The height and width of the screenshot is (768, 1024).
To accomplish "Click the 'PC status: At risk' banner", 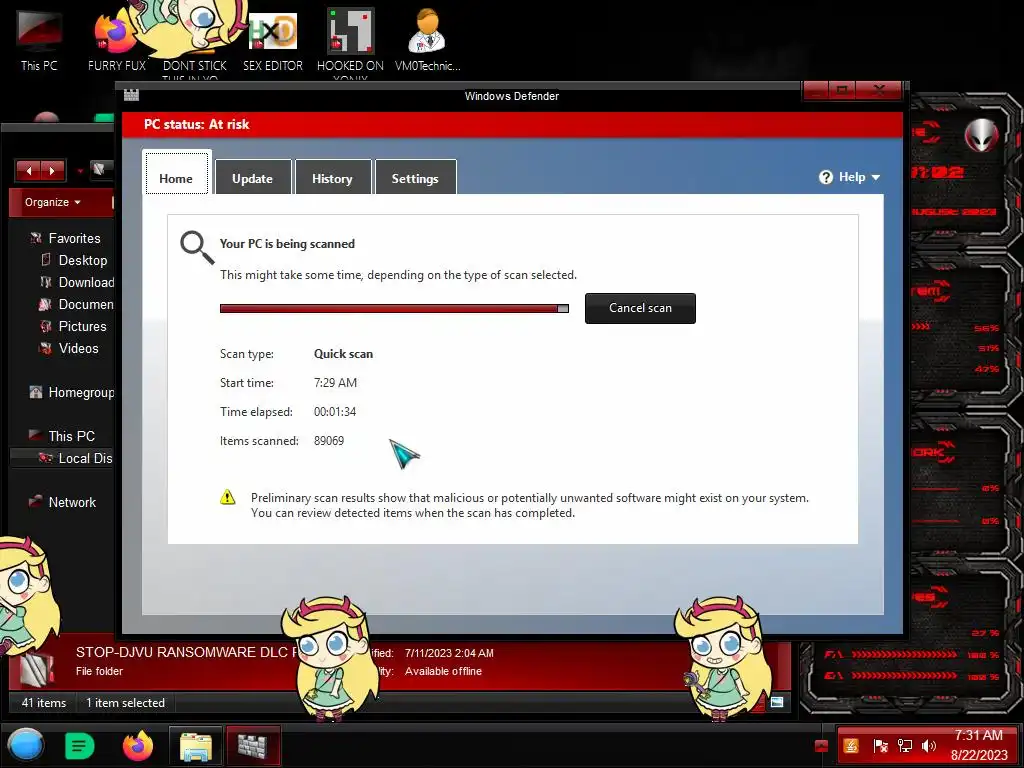I will 513,125.
